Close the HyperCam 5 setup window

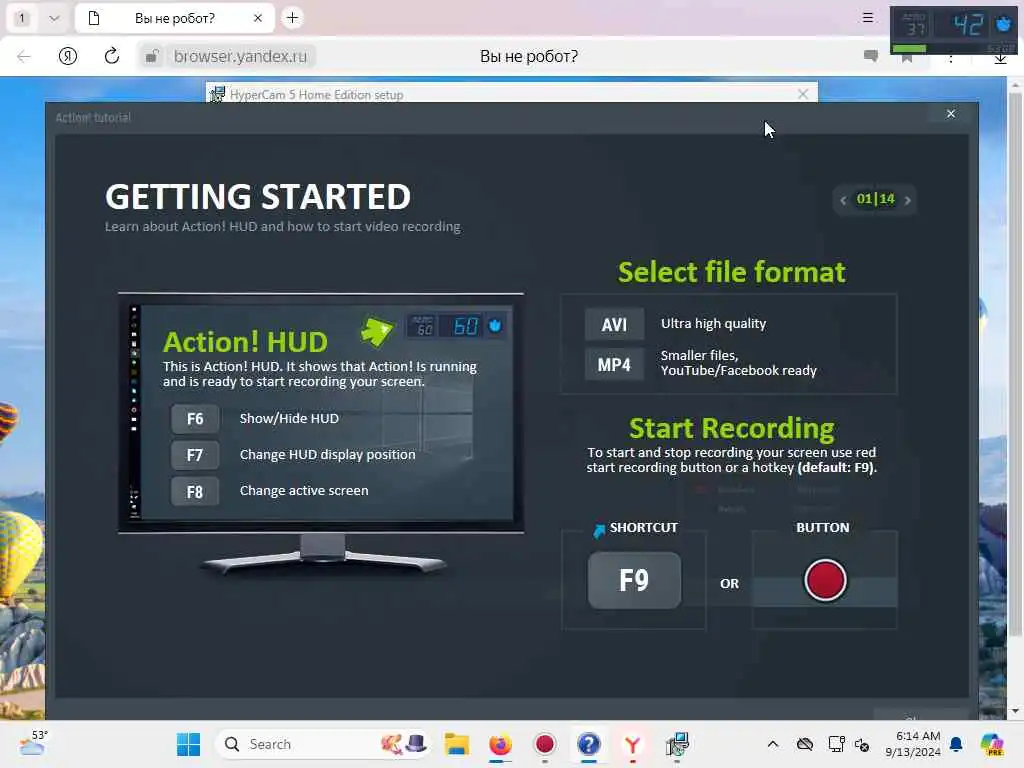pyautogui.click(x=803, y=94)
